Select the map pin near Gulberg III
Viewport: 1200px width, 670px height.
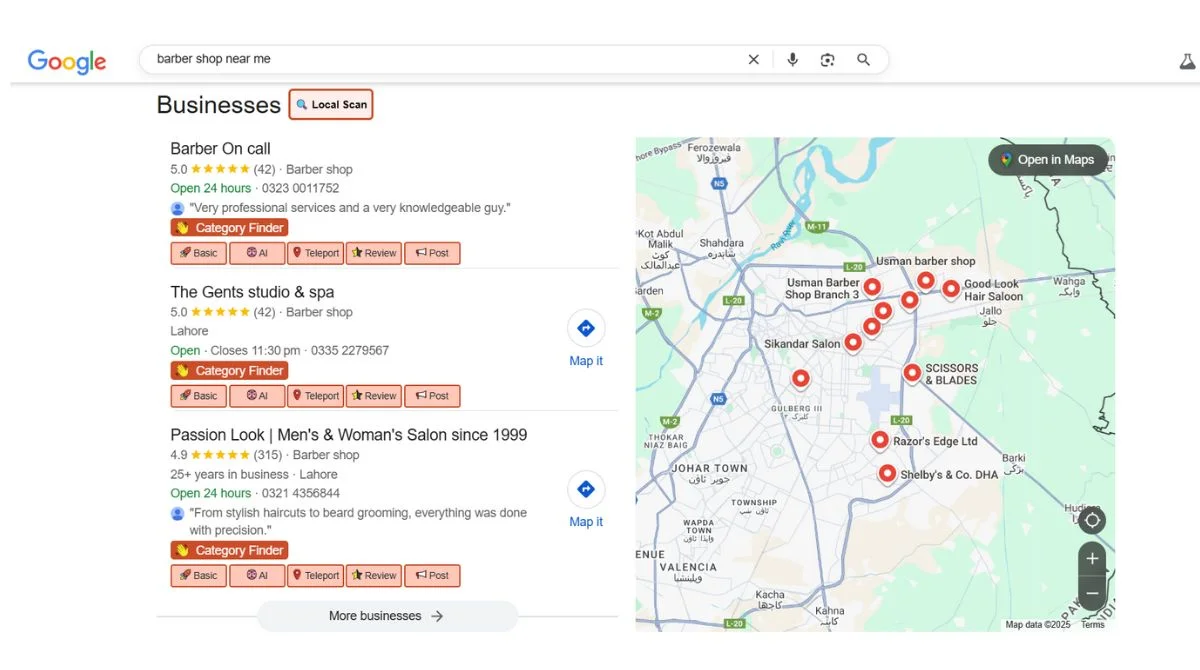(801, 378)
